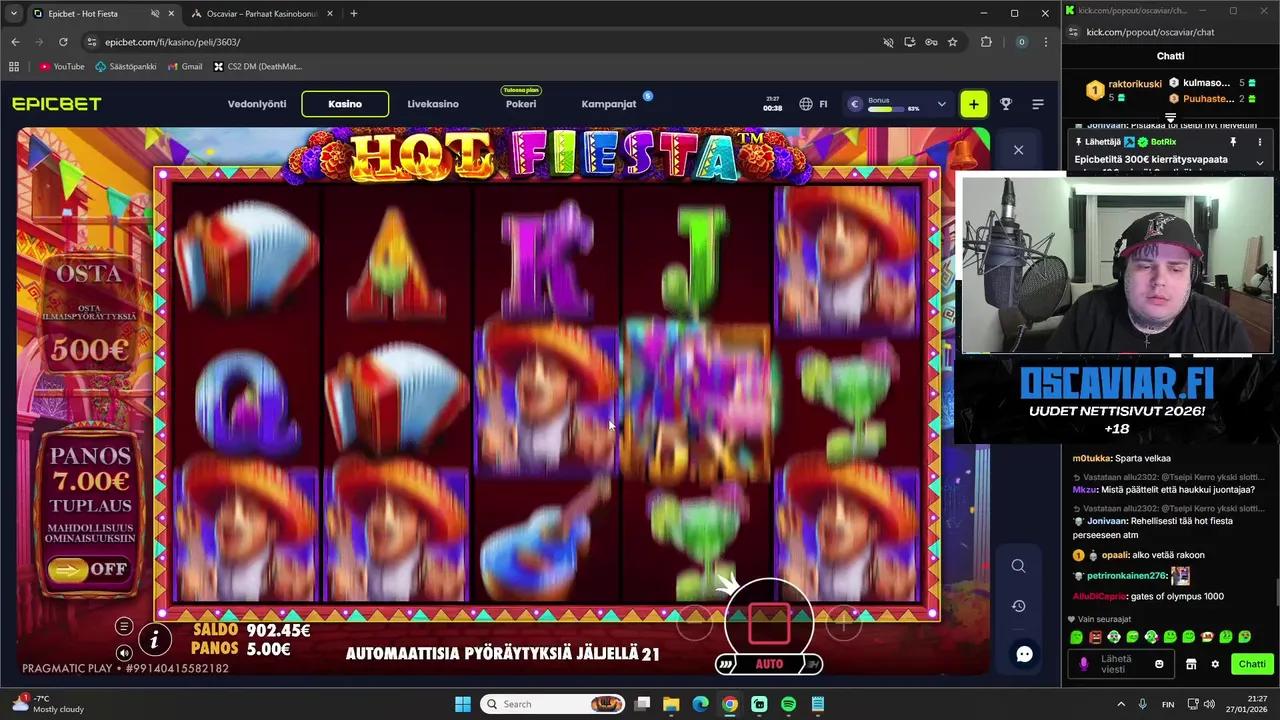Switch the Tuplaus feature OFF toggle
Screen dimensions: 1280x720
click(x=89, y=569)
